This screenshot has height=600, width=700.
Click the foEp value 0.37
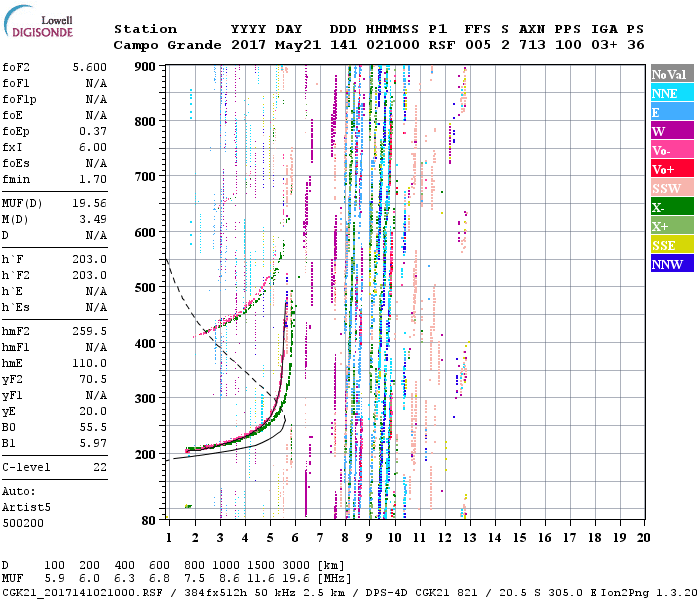coord(93,131)
